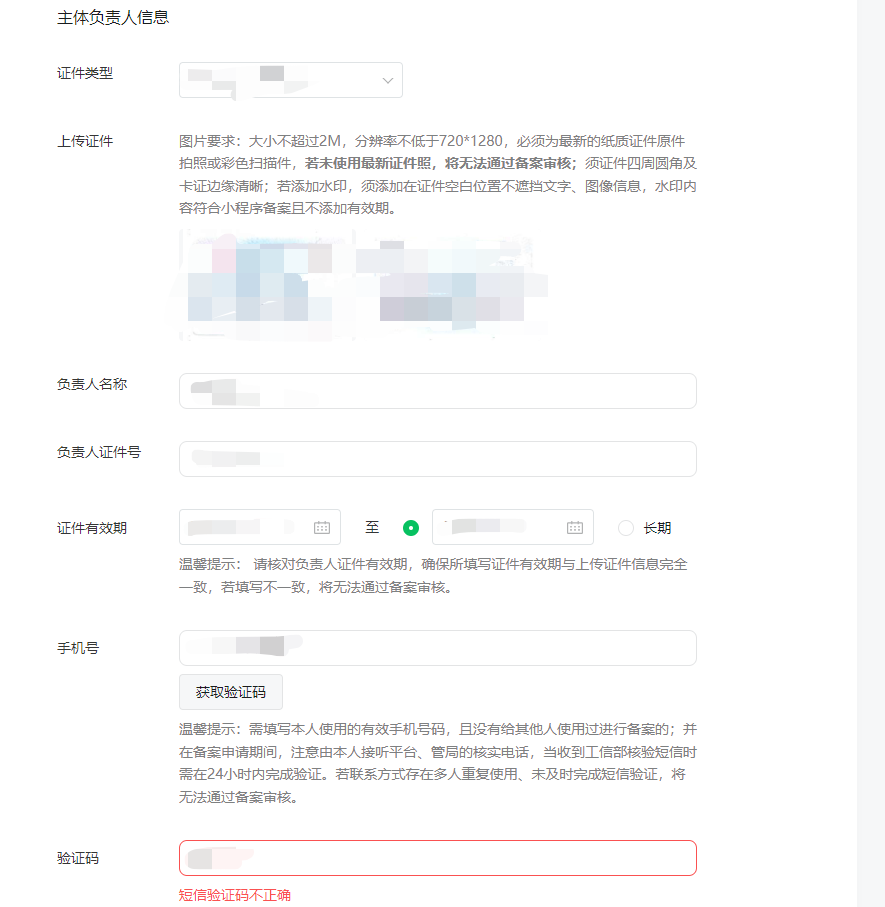This screenshot has width=885, height=907.
Task: Open the 证件类型 combo box
Action: [290, 80]
